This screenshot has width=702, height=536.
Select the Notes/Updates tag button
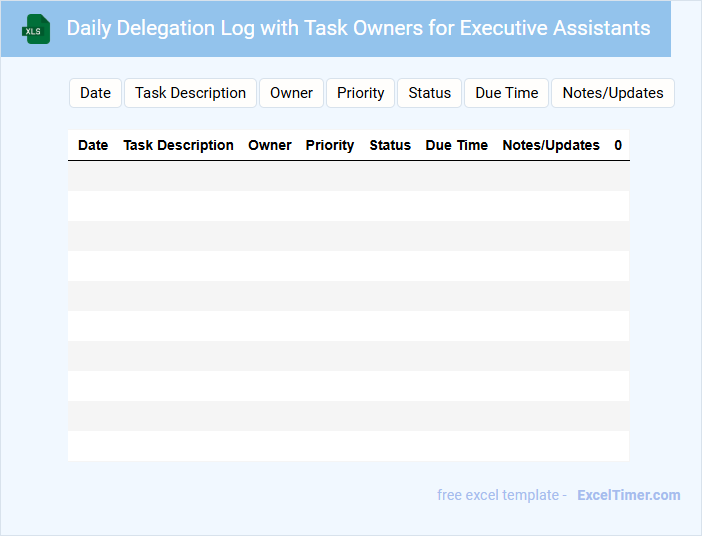(612, 93)
